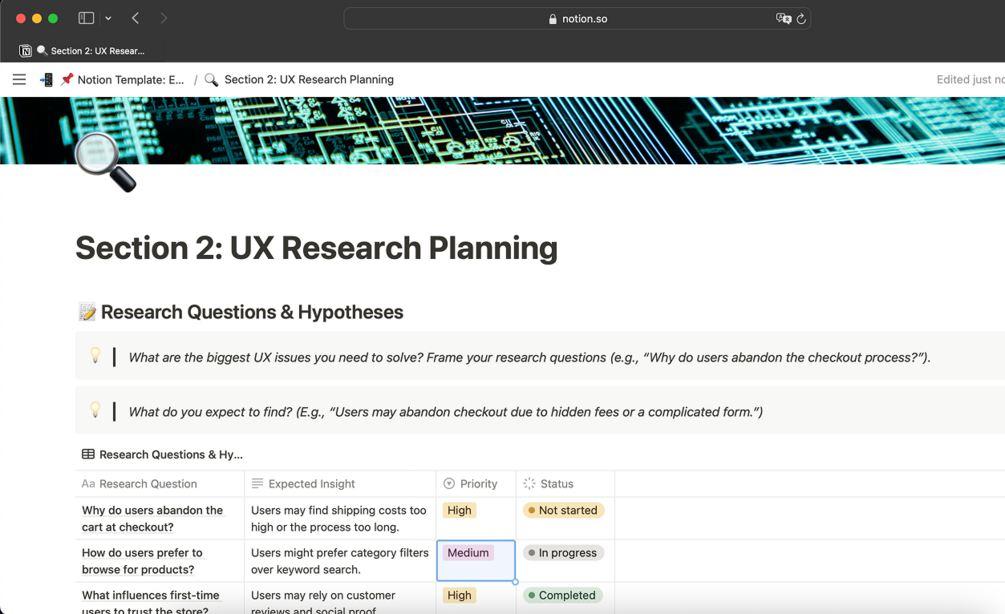The height and width of the screenshot is (614, 1005).
Task: Click the Safari sidebar toggle icon
Action: 86,19
